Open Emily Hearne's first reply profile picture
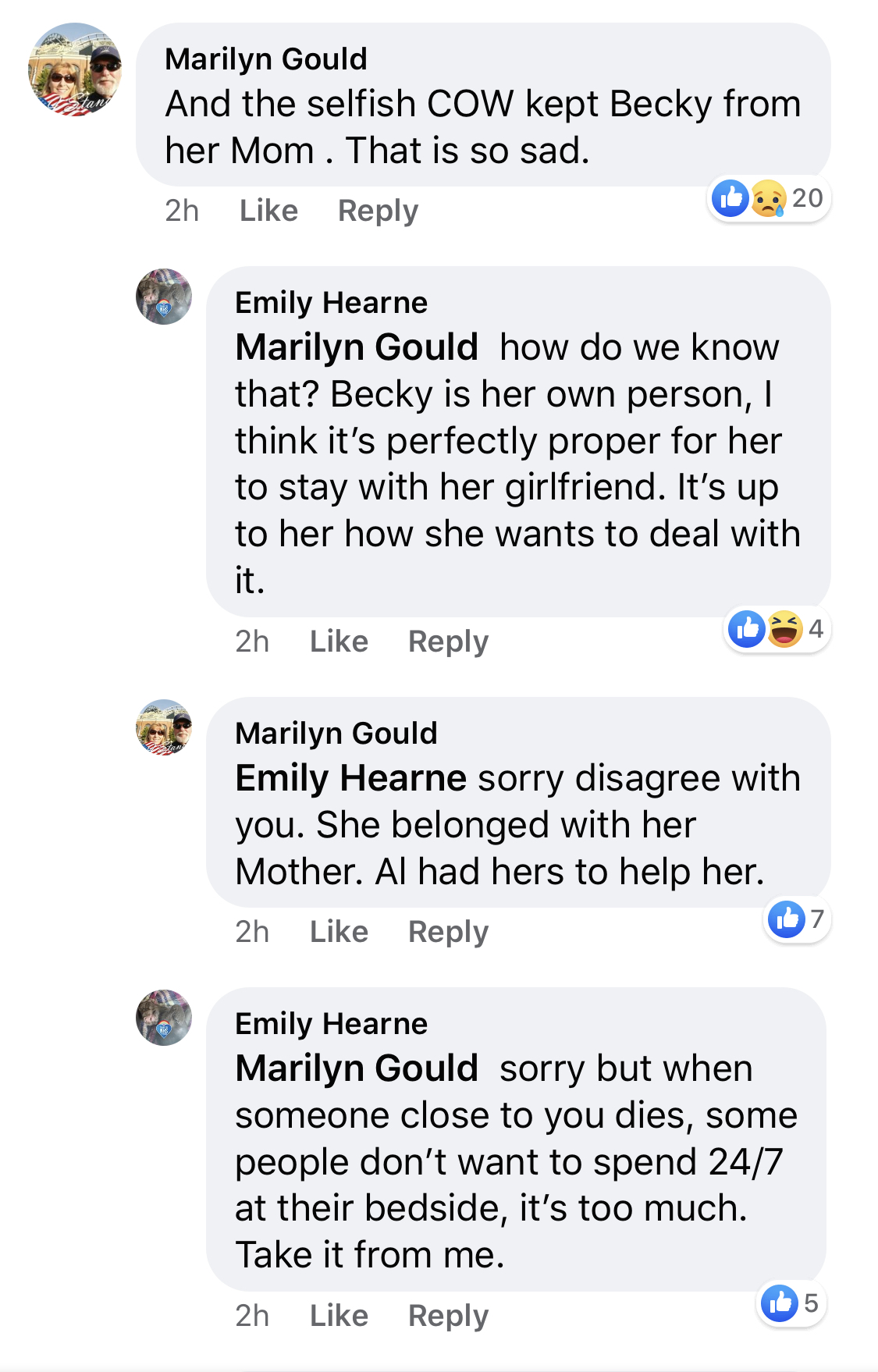The width and height of the screenshot is (878, 1372). (164, 297)
